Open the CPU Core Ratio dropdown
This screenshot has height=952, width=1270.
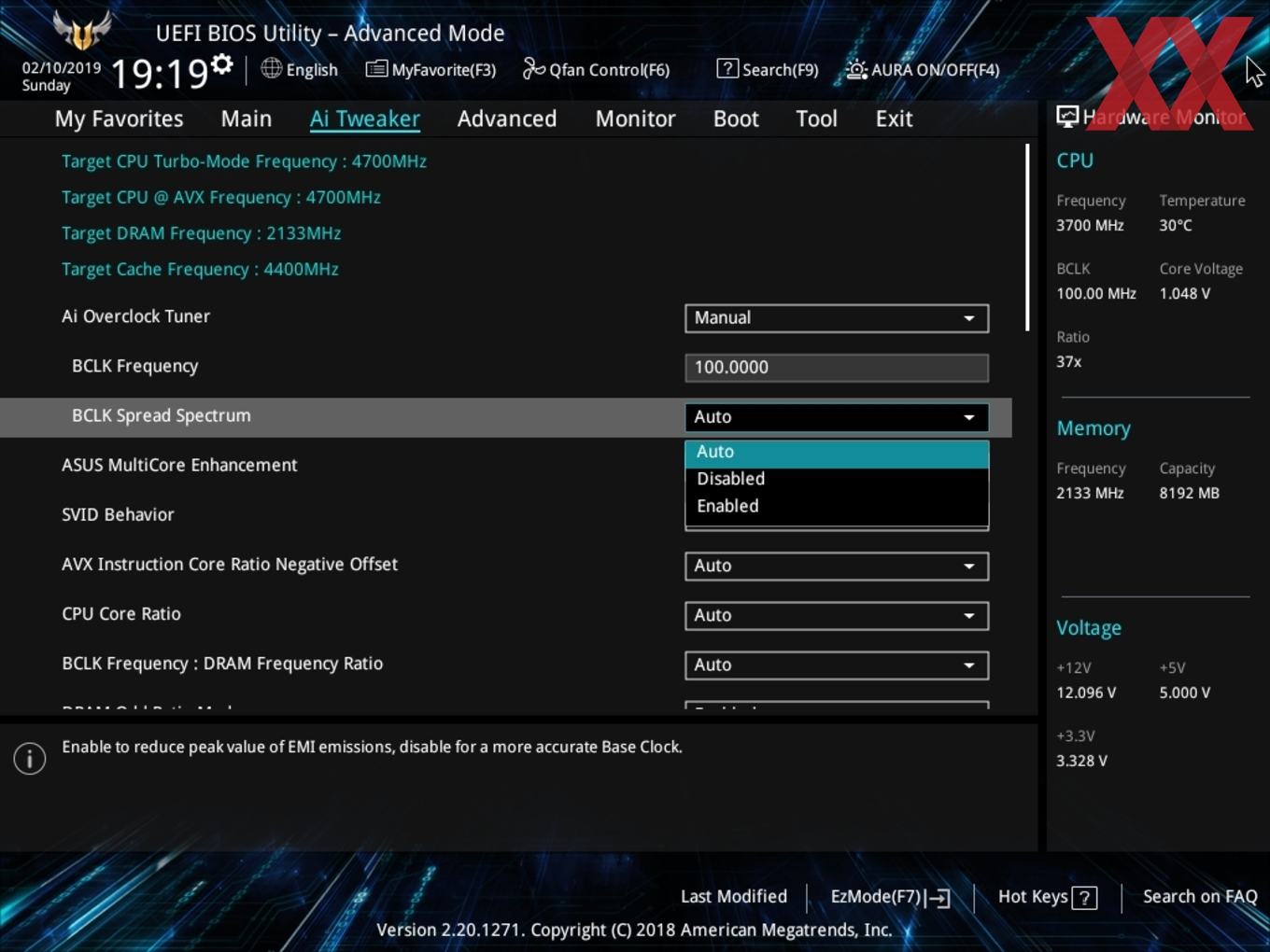coord(837,615)
